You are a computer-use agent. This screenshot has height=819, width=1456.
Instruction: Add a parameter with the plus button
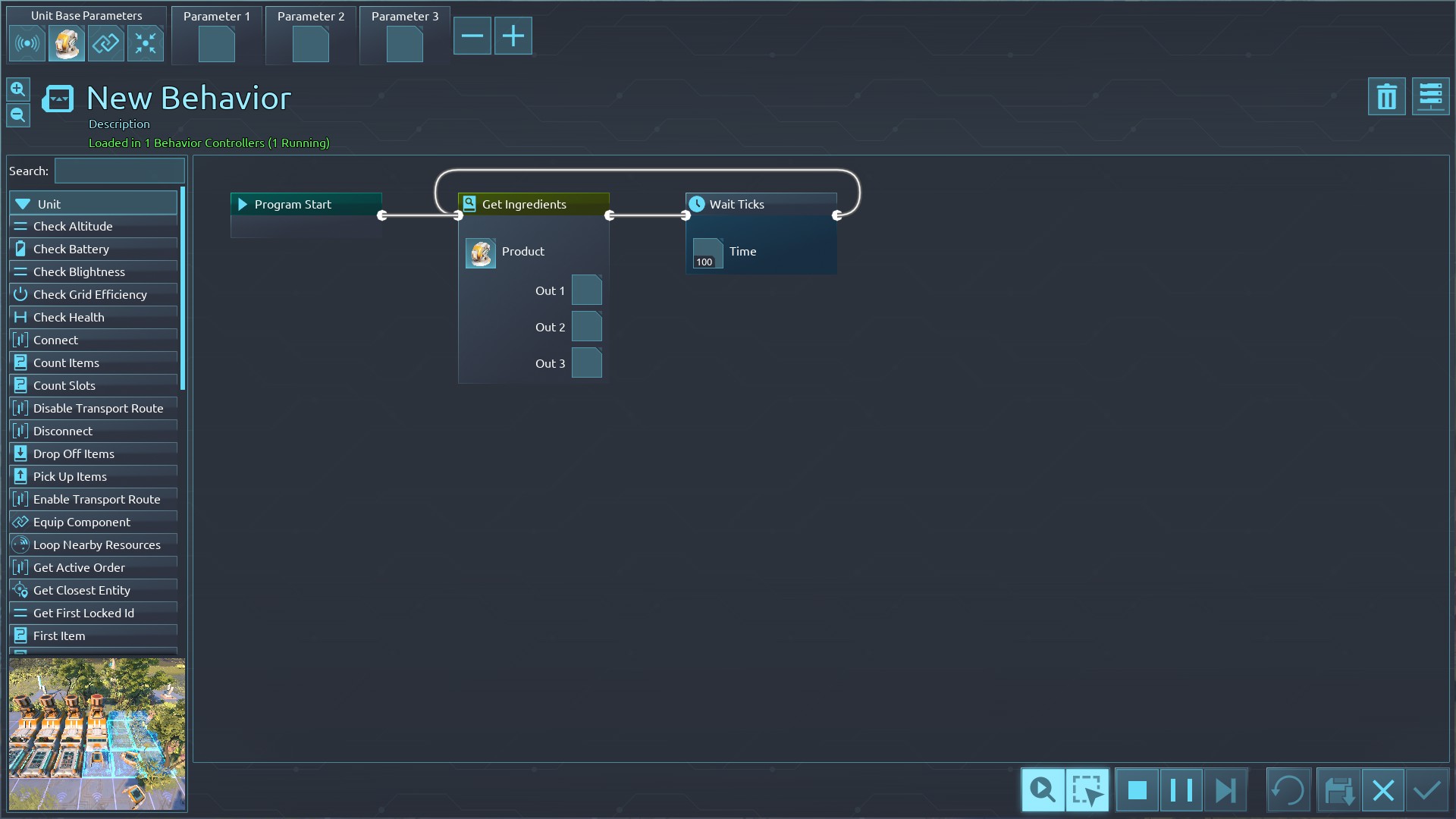click(513, 36)
